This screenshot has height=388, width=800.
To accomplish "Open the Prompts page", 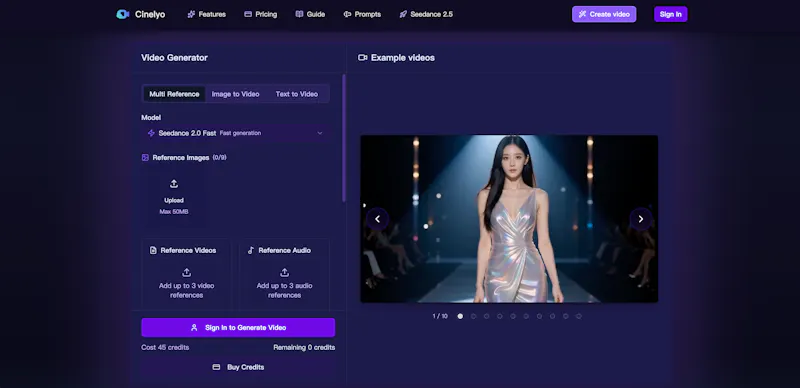I will (x=362, y=14).
